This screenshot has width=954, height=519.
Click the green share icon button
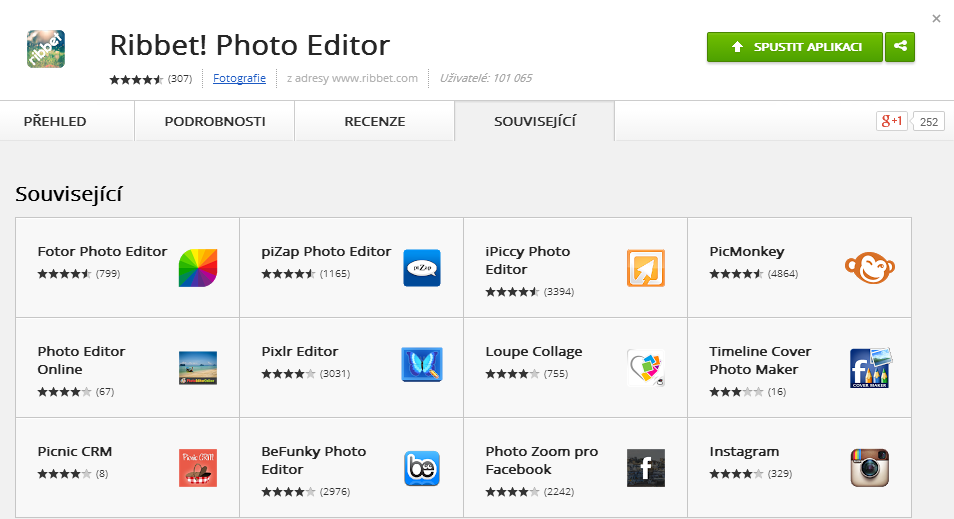point(900,47)
